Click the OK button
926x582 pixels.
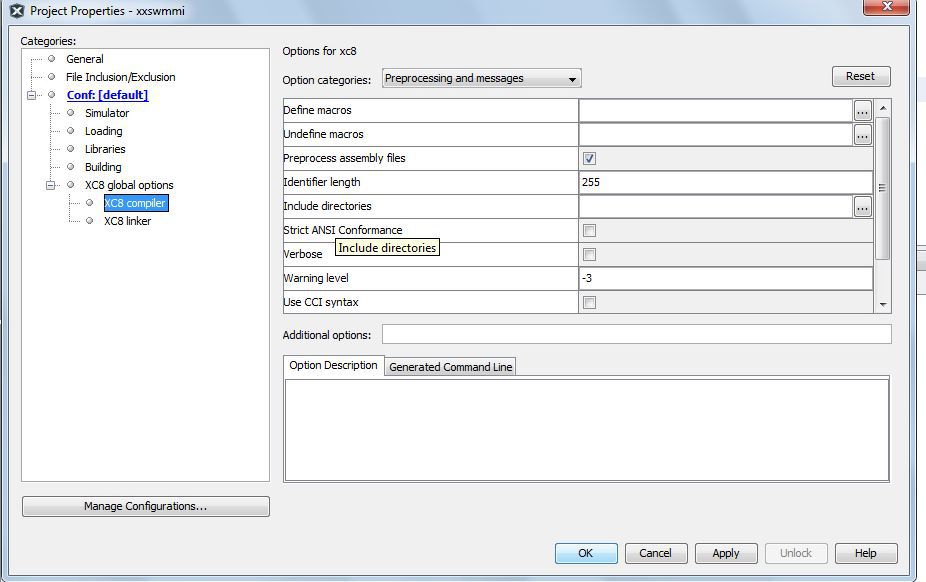coord(586,553)
